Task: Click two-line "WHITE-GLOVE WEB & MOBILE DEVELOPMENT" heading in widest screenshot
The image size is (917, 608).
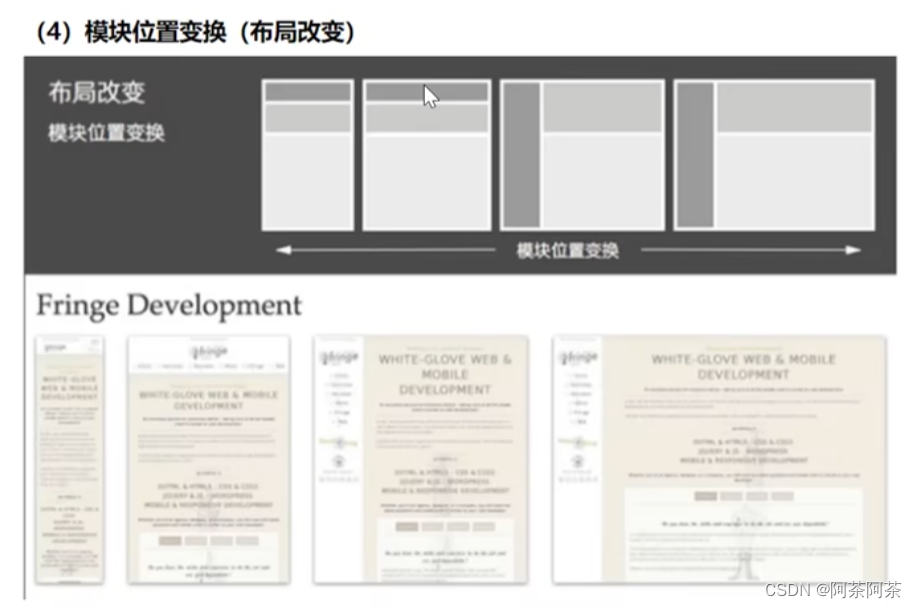Action: click(x=743, y=367)
